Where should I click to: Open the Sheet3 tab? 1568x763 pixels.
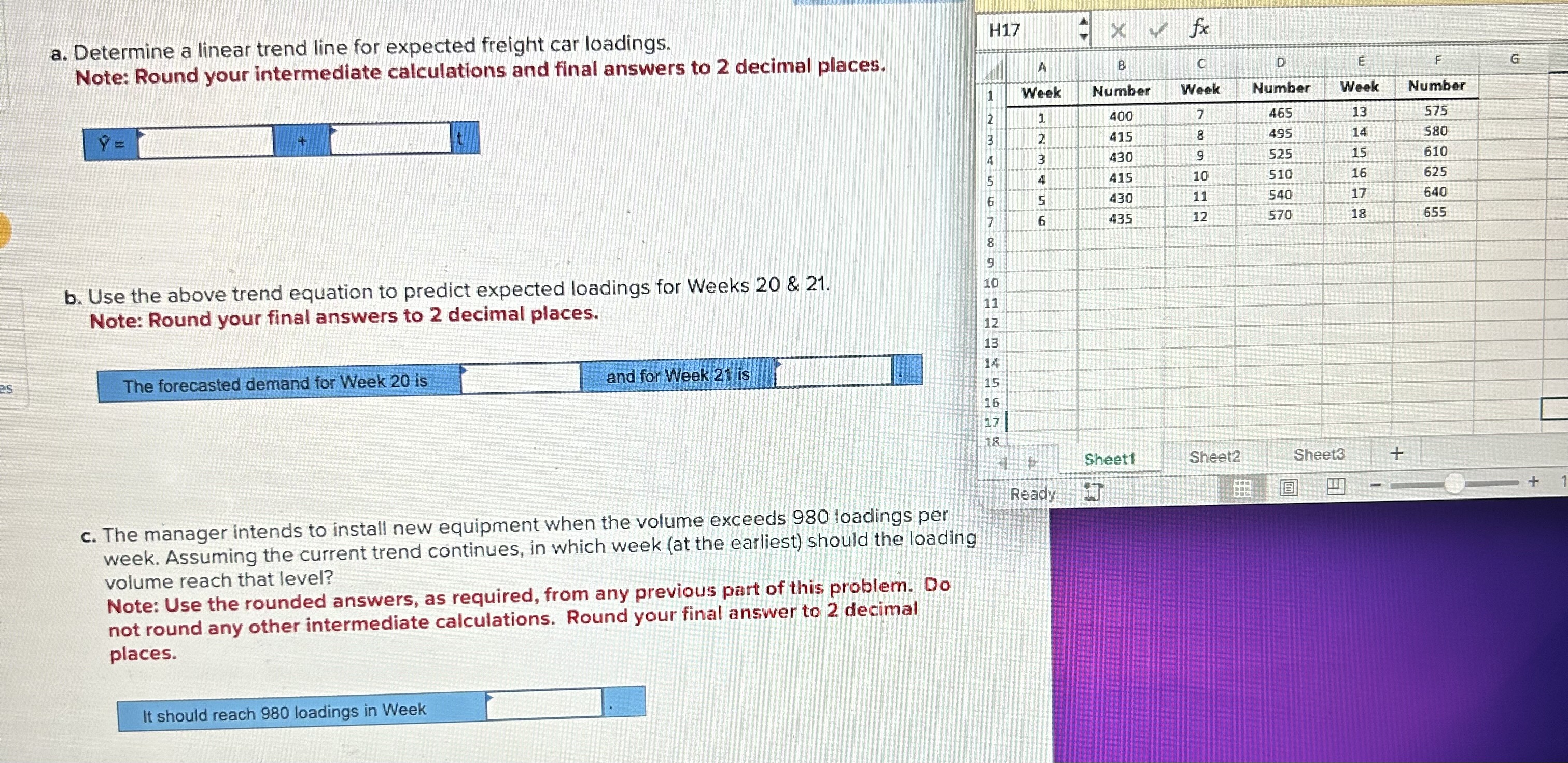(x=1319, y=455)
